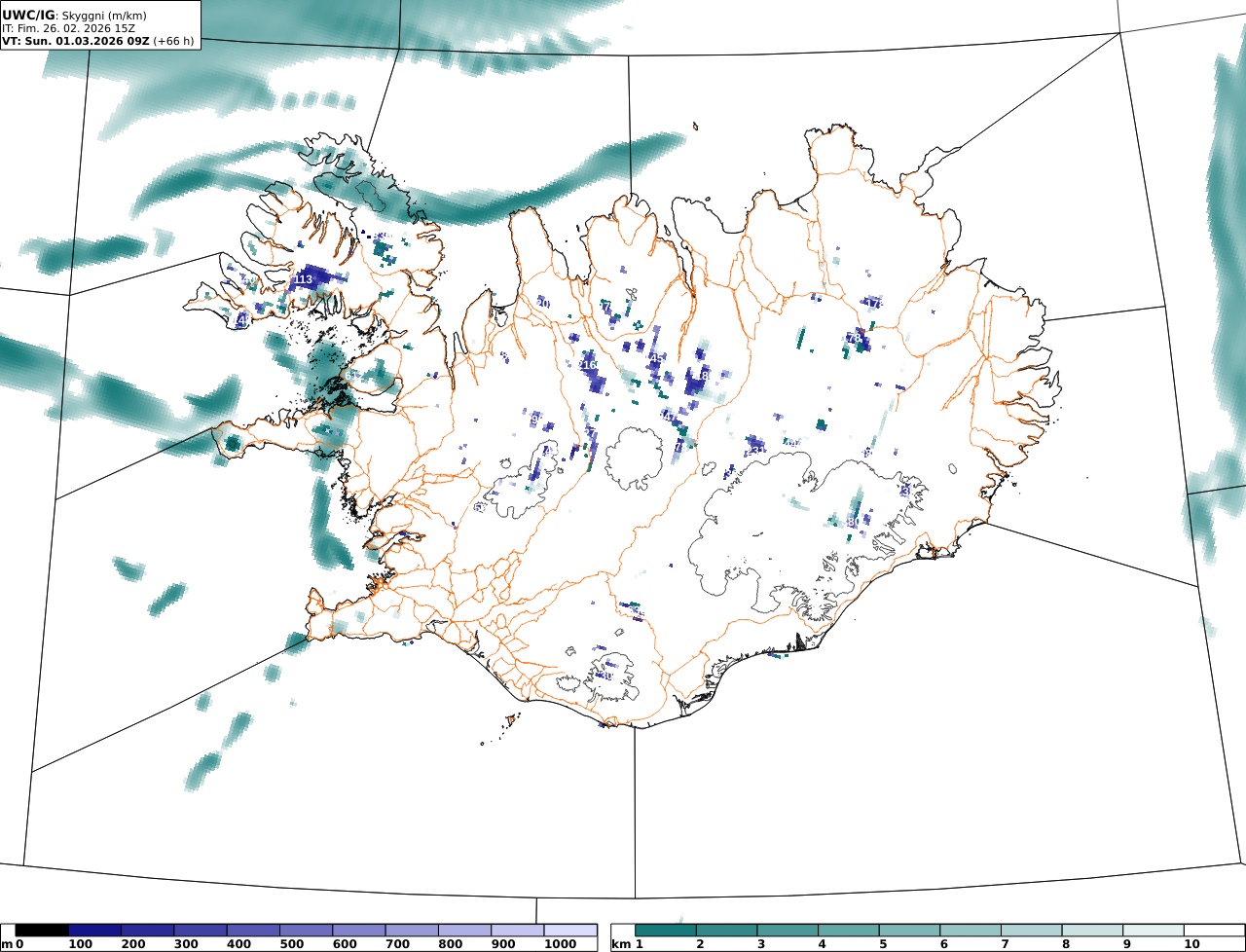Screen dimensions: 1246x952
Task: Select the 2–3 km teal swatch
Action: point(726,931)
